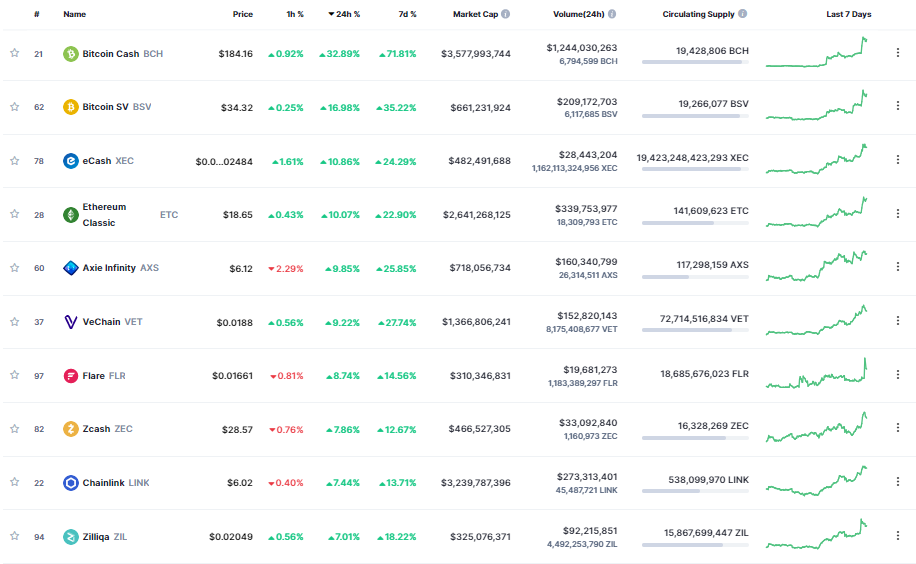This screenshot has height=564, width=916.
Task: Open Chainlink 7-day sparkline chart
Action: click(x=817, y=482)
